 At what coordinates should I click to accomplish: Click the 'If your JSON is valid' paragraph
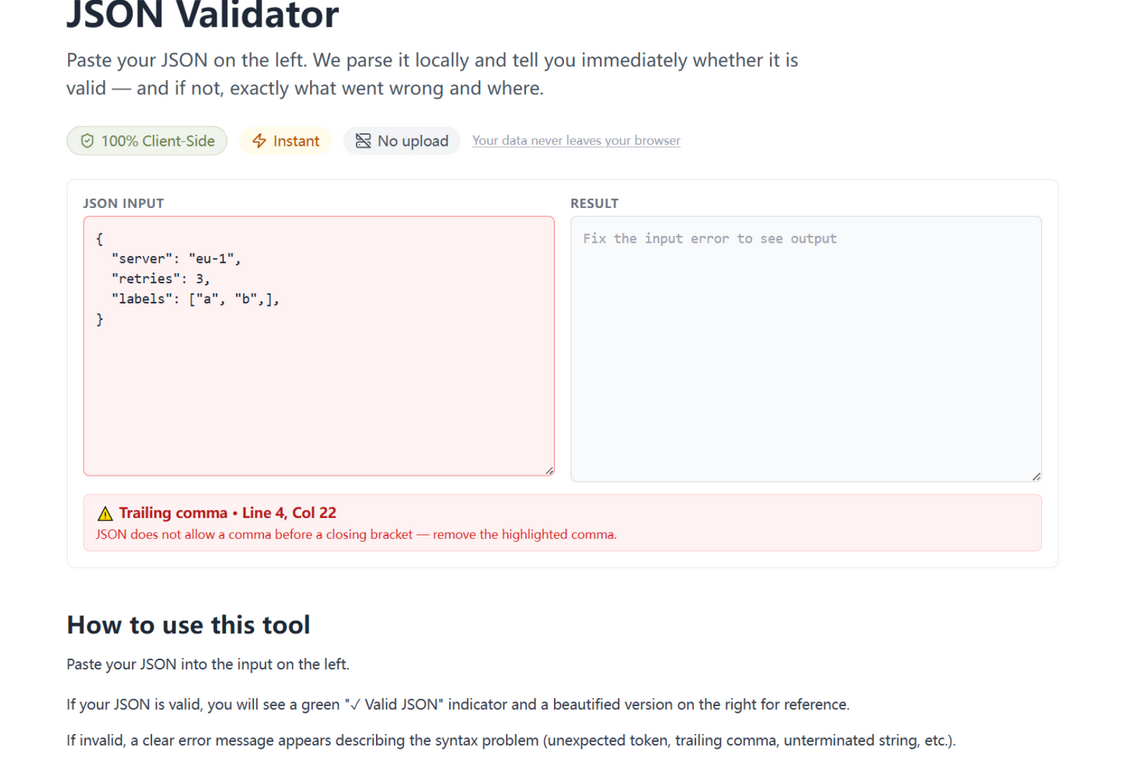coord(458,705)
